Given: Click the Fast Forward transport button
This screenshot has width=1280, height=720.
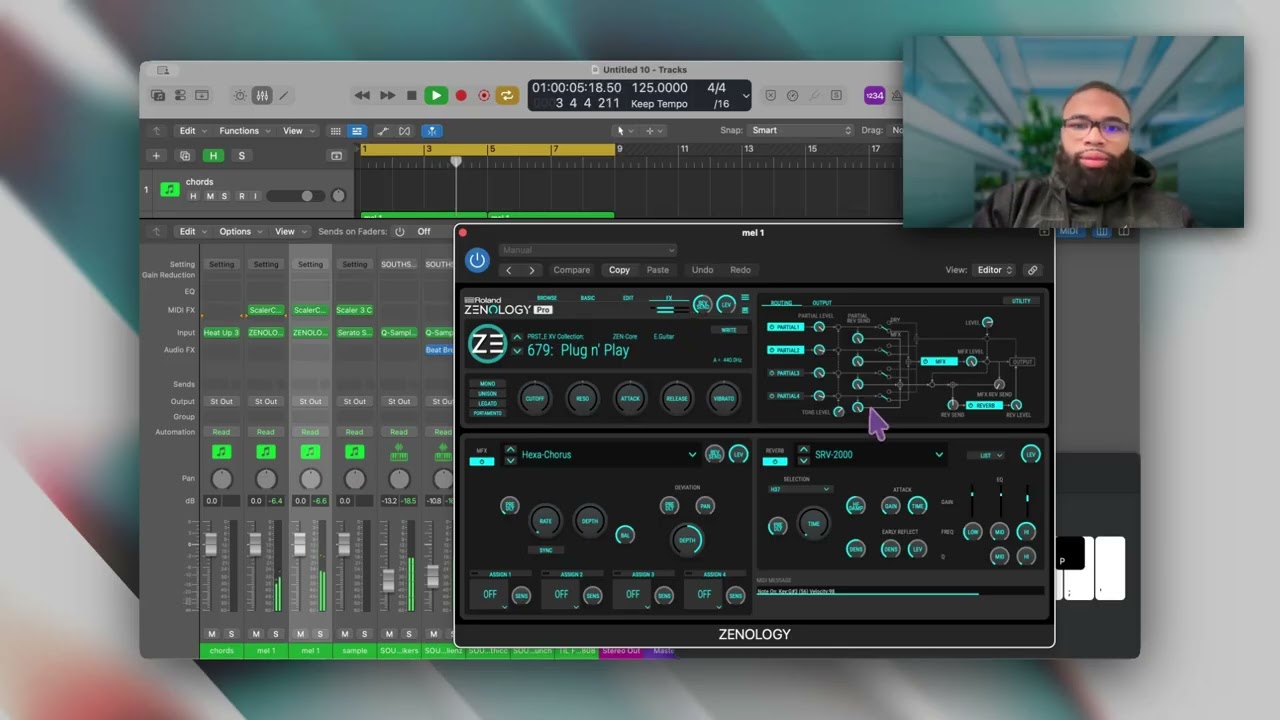Looking at the screenshot, I should coord(387,95).
